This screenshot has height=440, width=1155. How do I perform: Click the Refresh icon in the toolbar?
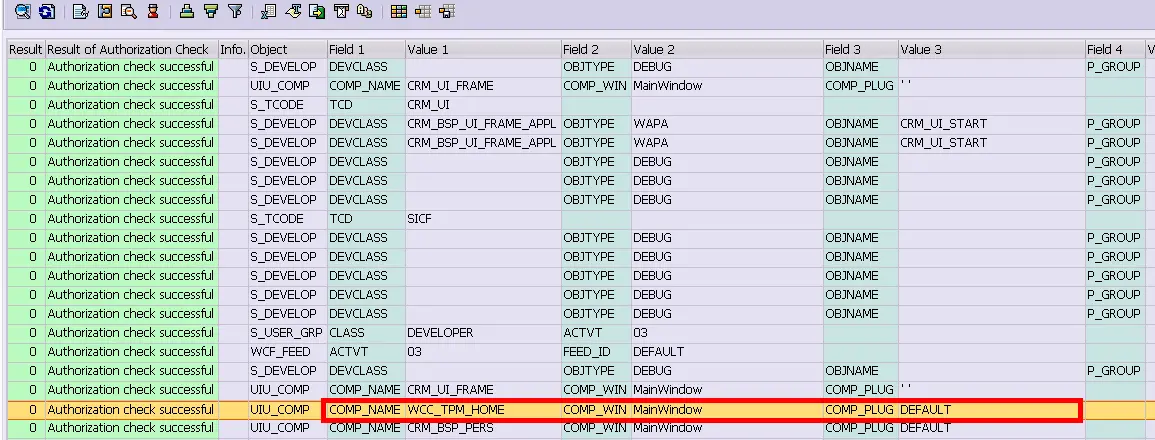click(x=46, y=11)
